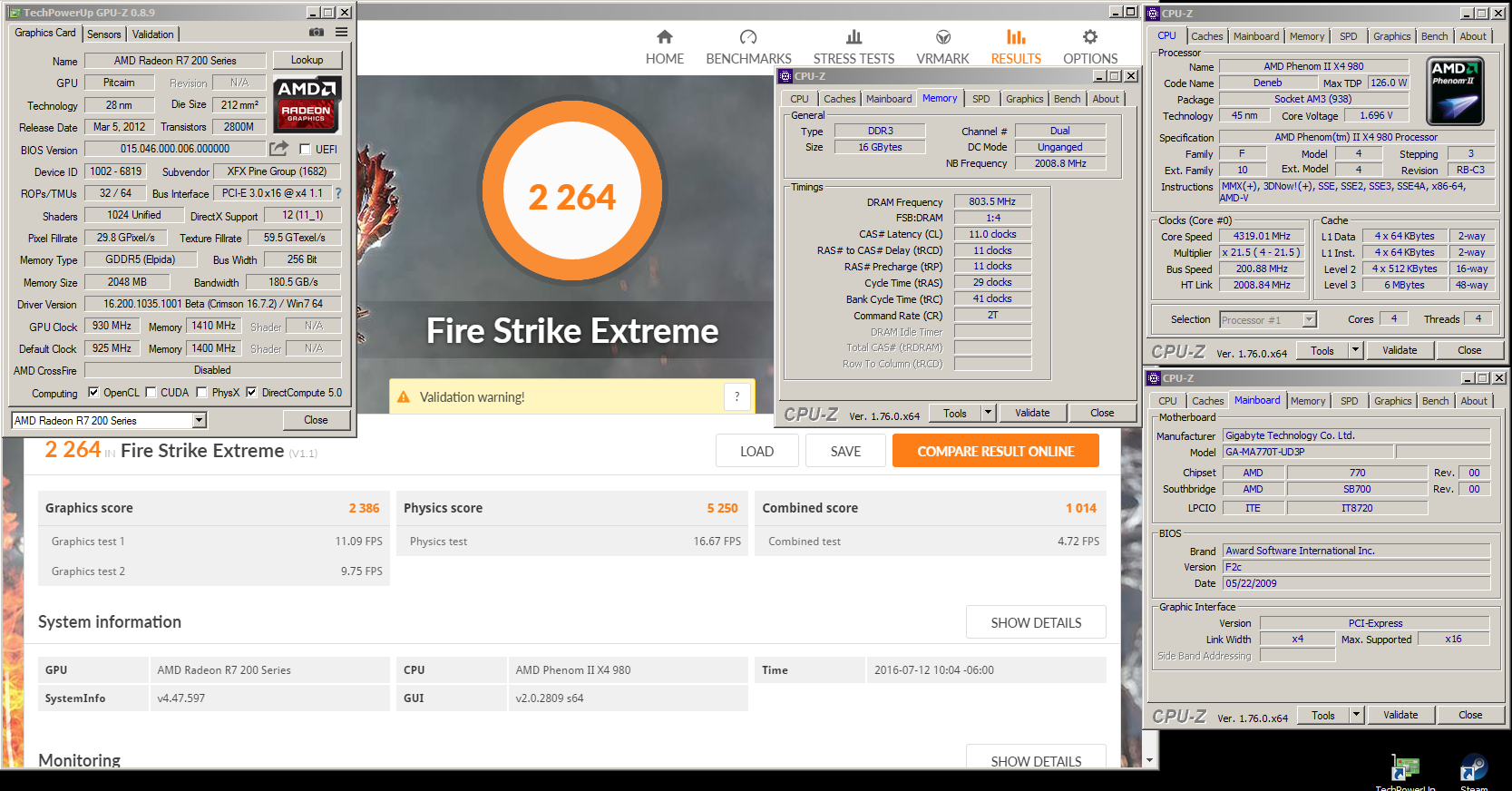Open Graphics tab in CPU-Z CPU window
This screenshot has width=1512, height=791.
1392,36
